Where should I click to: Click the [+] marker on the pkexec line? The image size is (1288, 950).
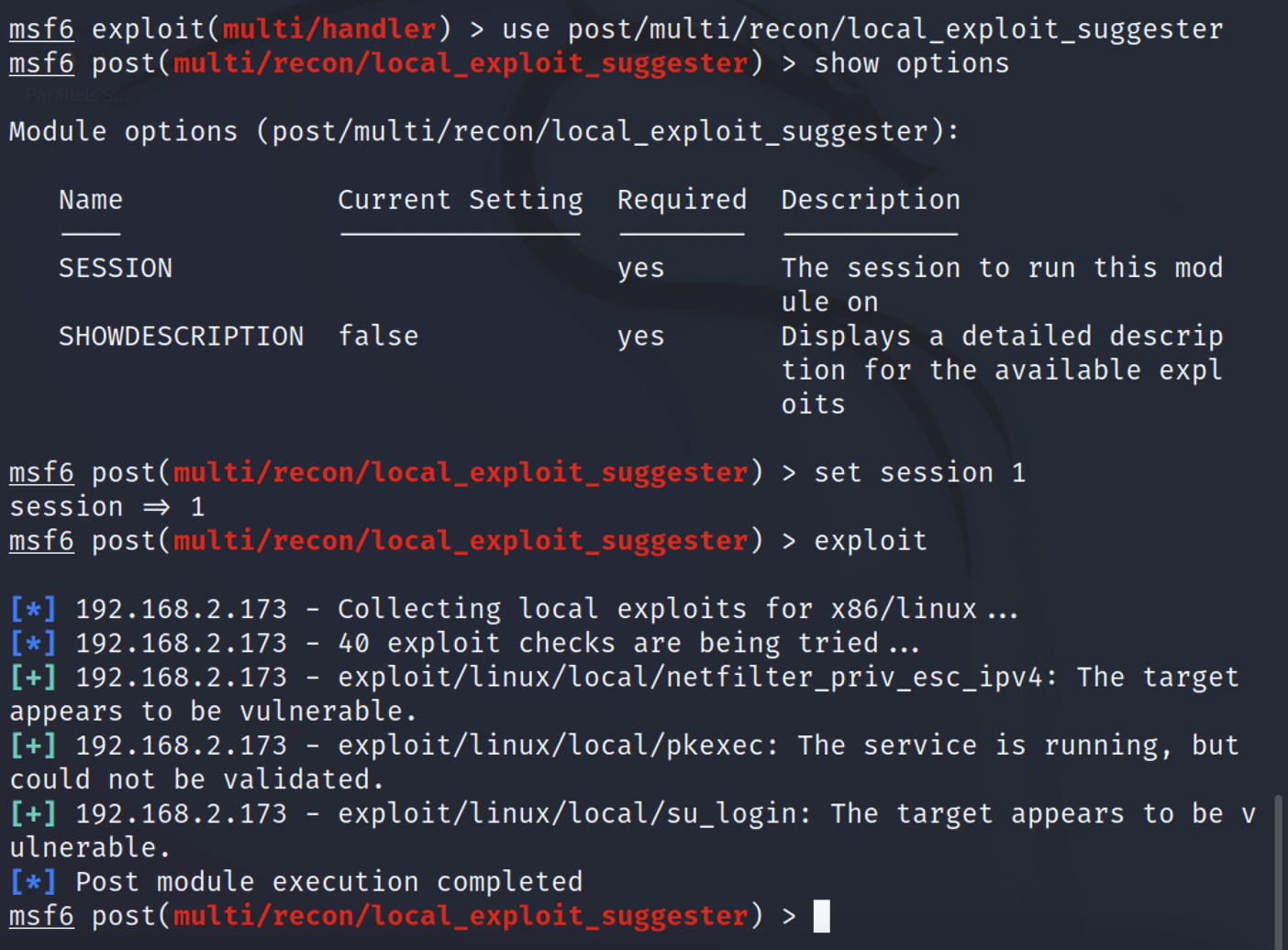click(33, 746)
